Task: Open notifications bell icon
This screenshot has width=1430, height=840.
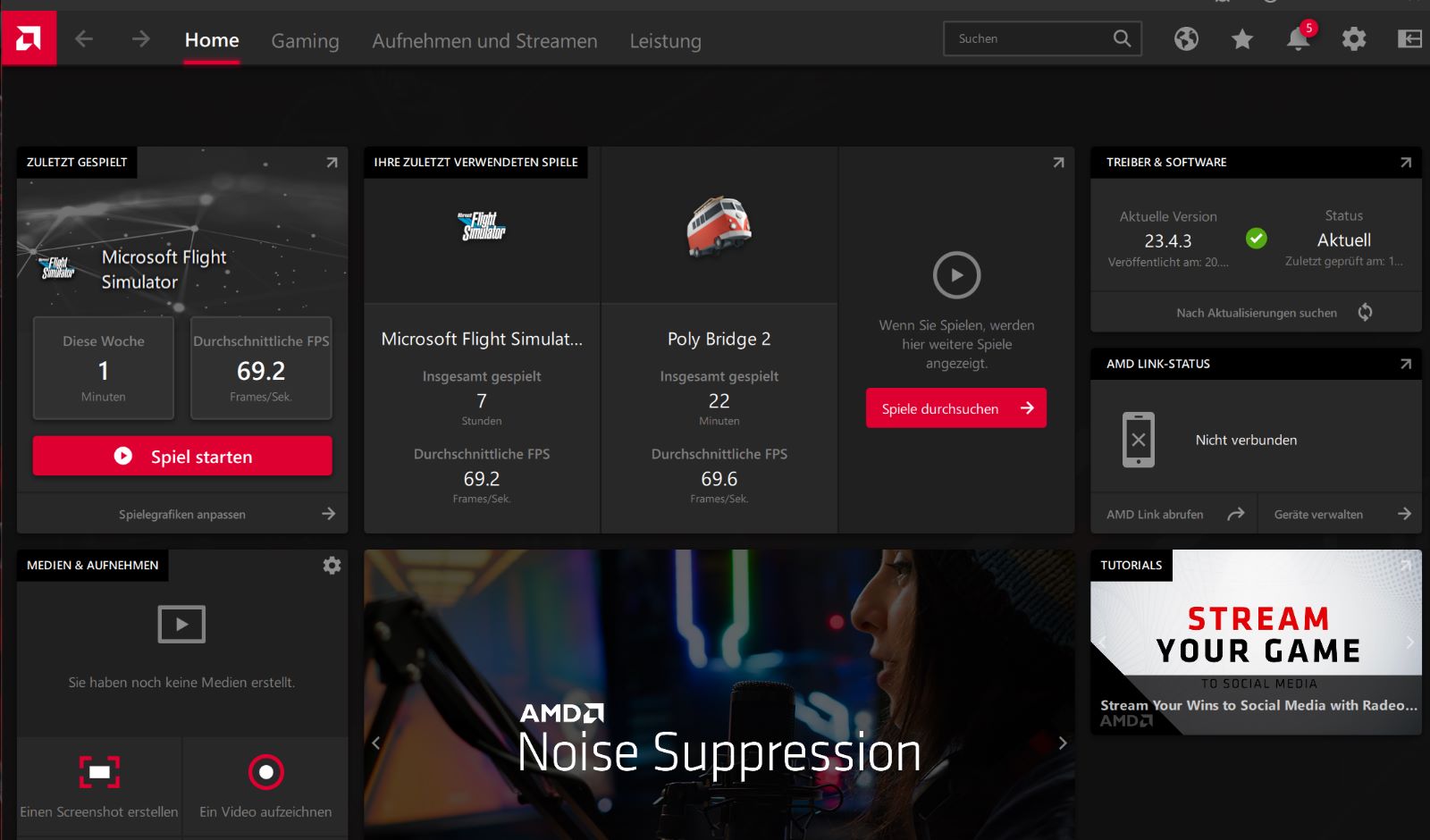Action: tap(1299, 38)
